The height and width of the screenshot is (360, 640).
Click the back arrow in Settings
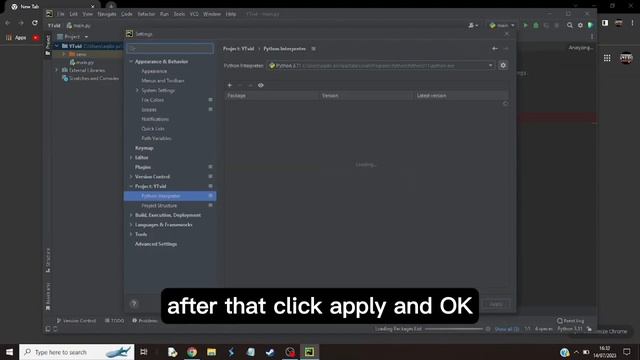(495, 49)
